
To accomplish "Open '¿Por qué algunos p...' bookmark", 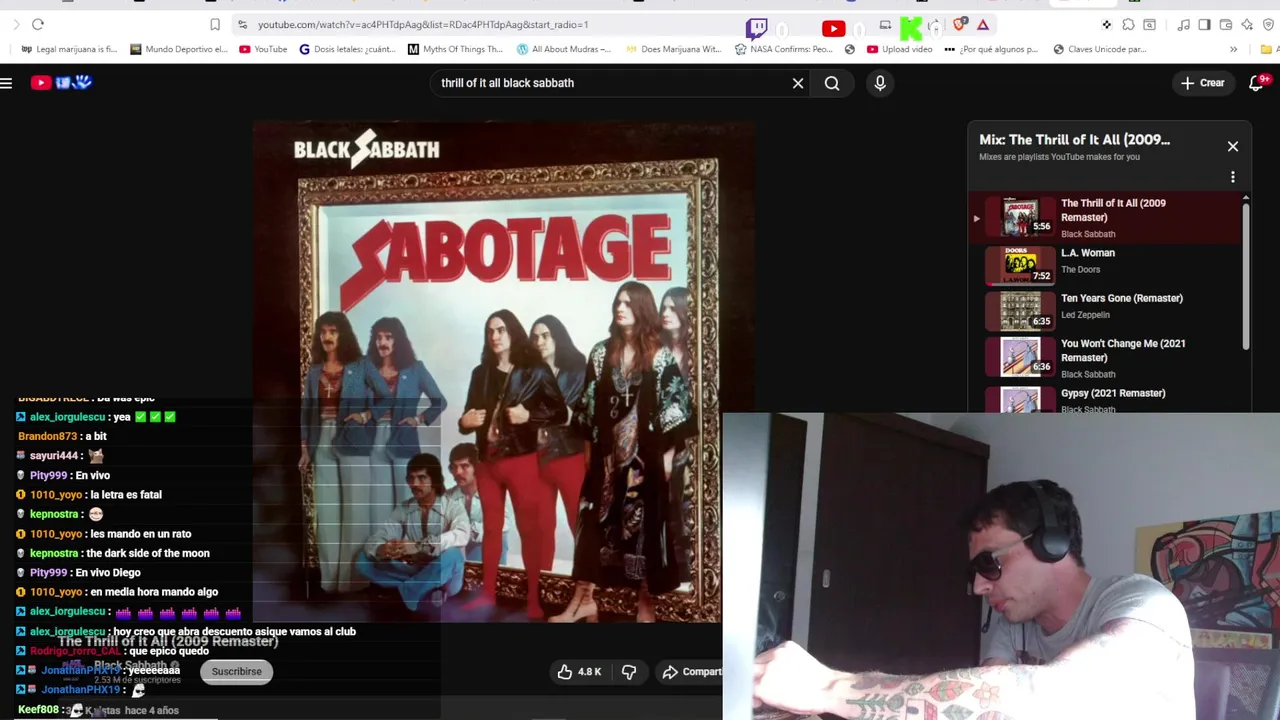I will (991, 49).
